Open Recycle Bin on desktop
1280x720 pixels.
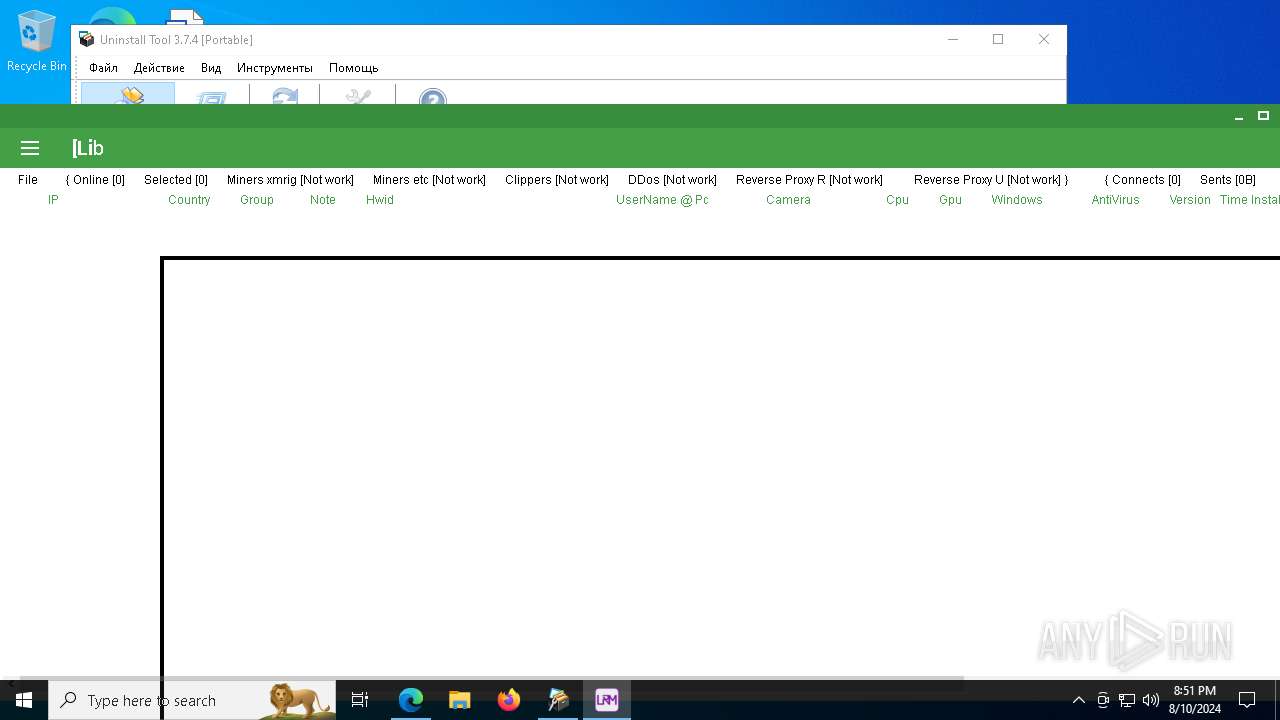tap(37, 42)
